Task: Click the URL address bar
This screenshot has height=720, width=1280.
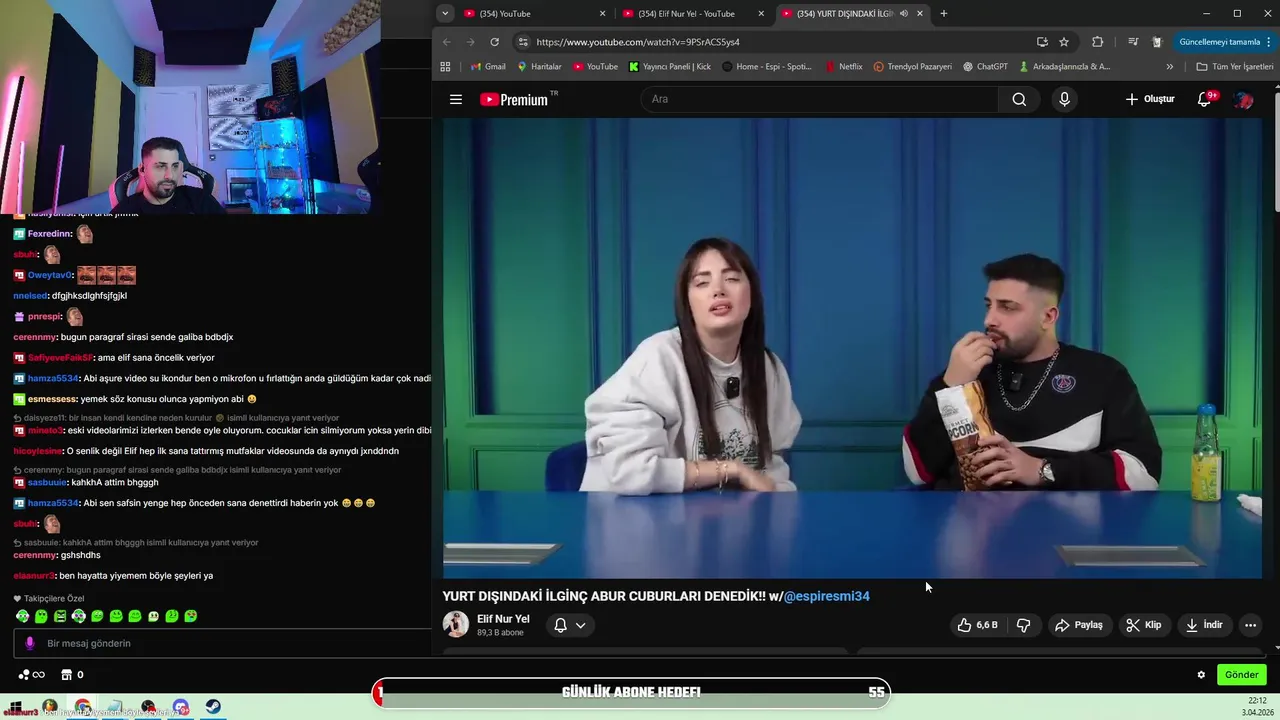Action: point(780,42)
